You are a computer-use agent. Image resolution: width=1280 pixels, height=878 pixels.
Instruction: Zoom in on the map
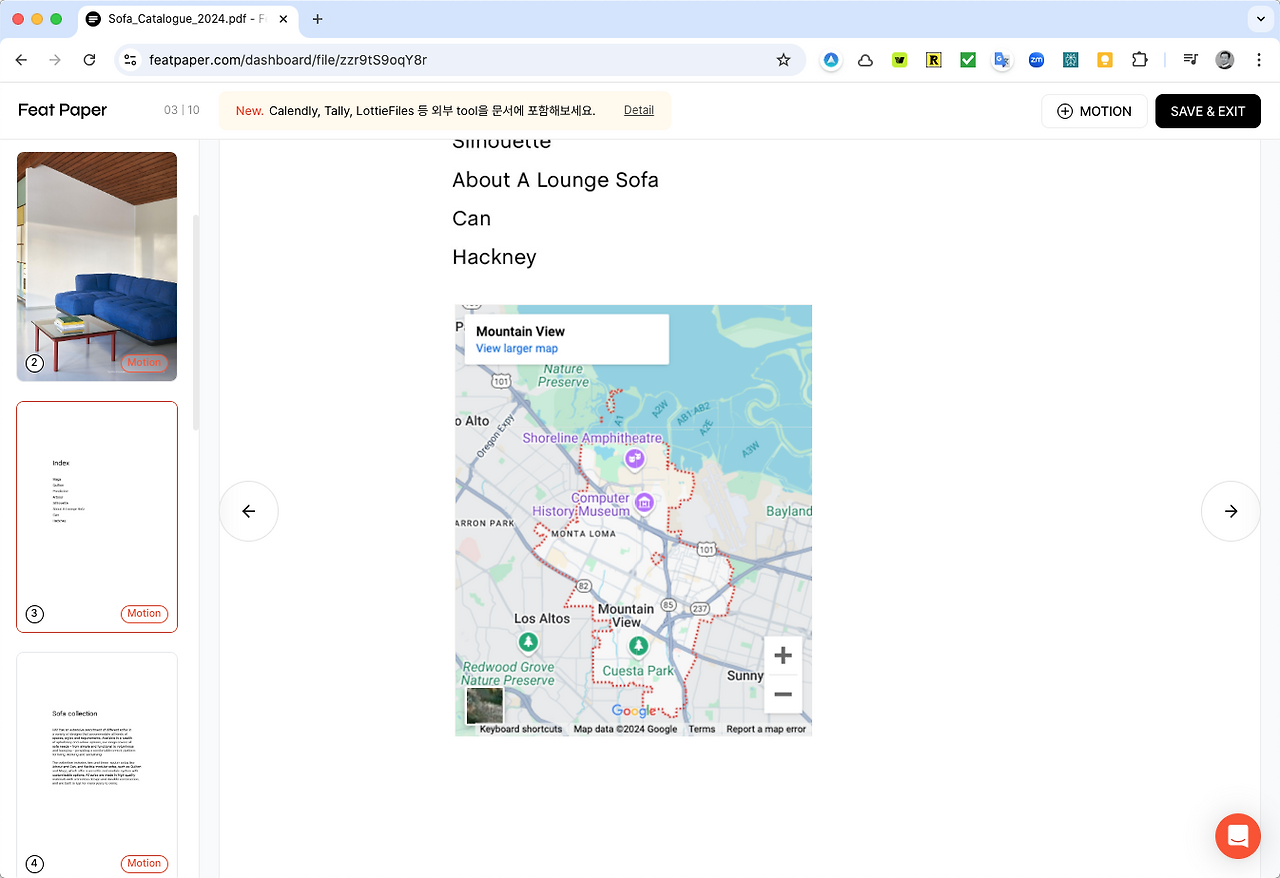point(783,656)
